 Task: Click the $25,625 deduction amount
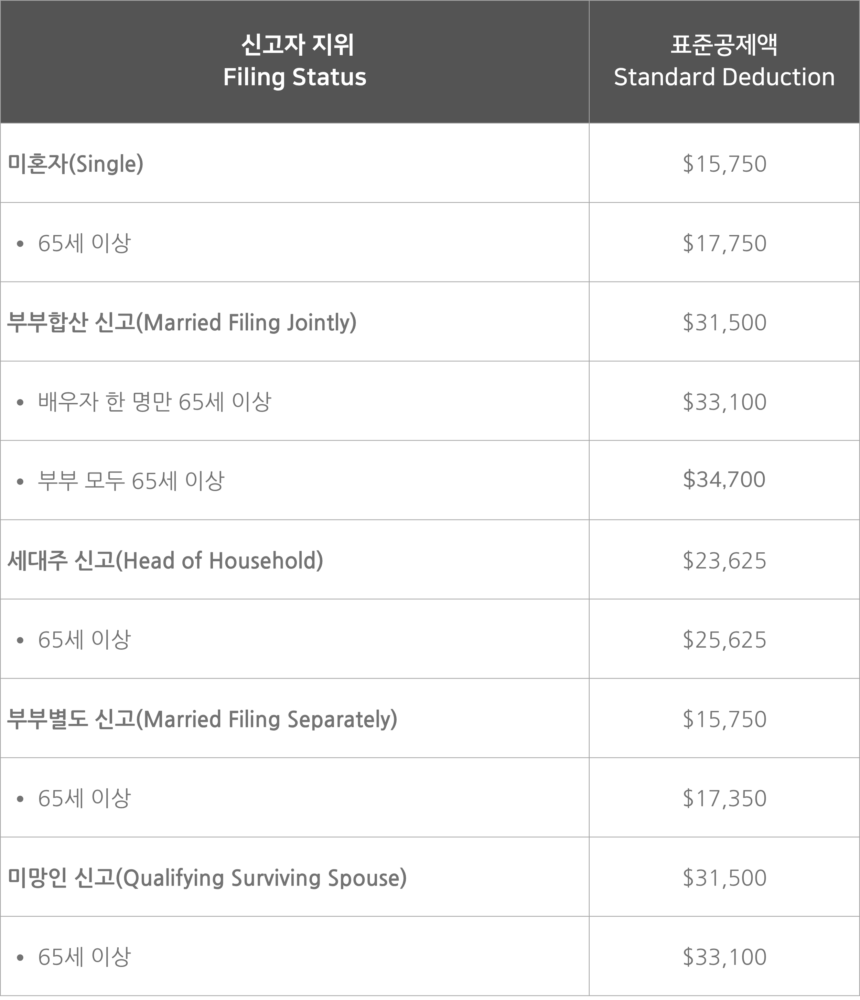click(x=724, y=639)
